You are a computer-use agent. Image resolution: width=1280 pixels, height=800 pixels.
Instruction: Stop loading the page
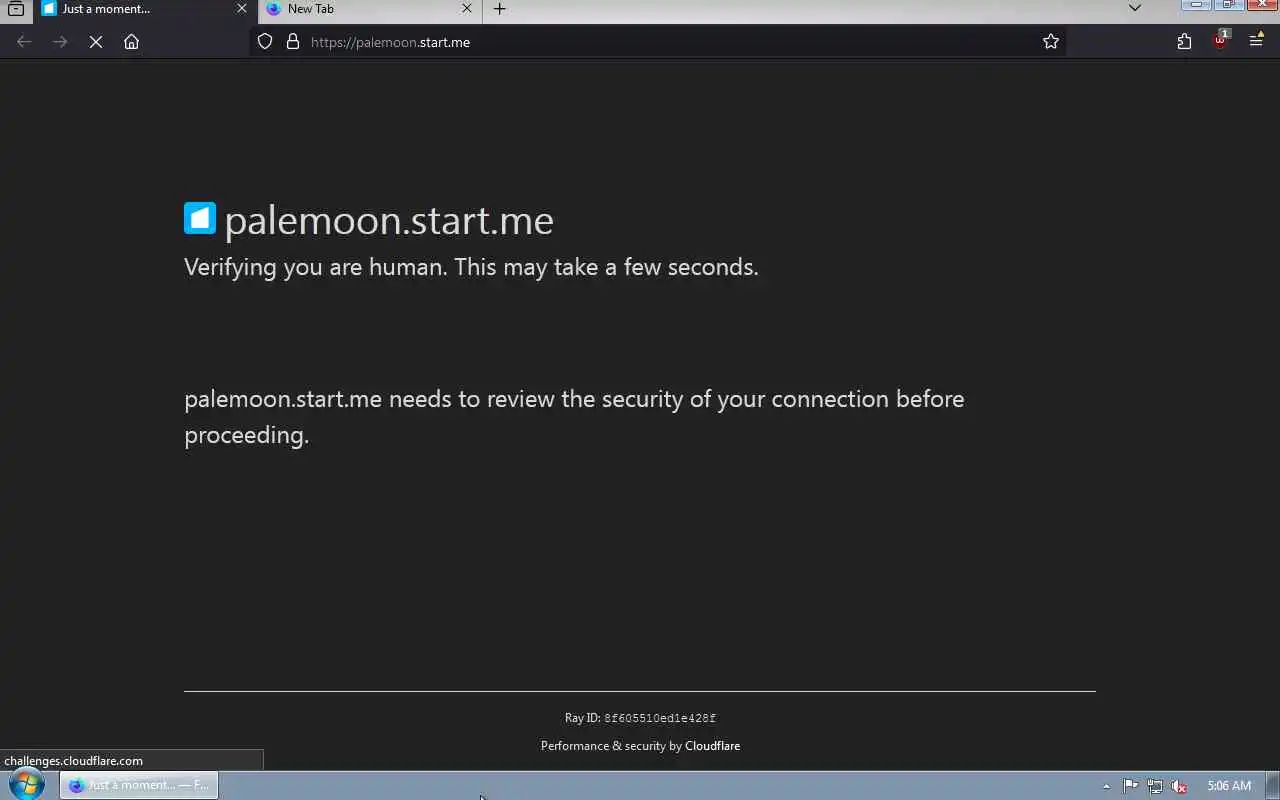point(96,42)
